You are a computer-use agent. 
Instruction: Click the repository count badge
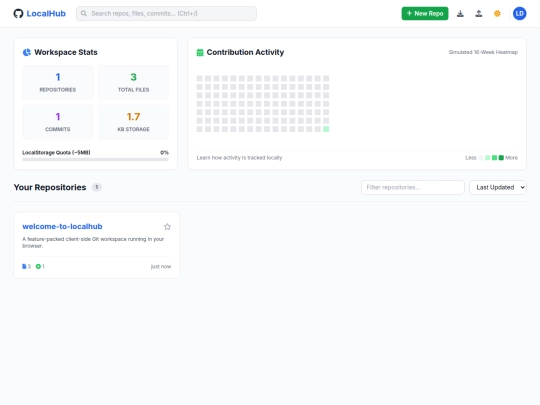pyautogui.click(x=97, y=187)
